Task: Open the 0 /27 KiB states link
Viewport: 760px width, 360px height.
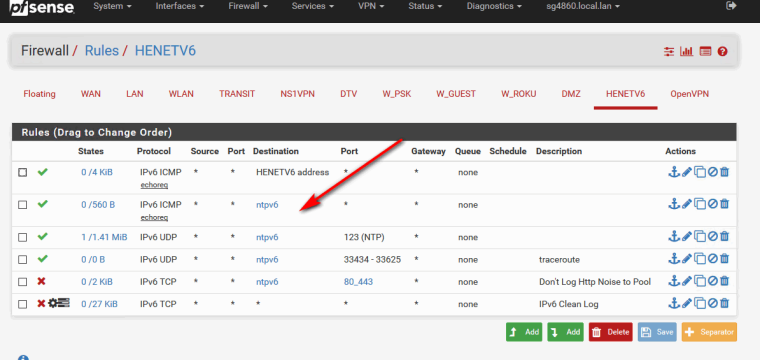Action: pyautogui.click(x=99, y=304)
